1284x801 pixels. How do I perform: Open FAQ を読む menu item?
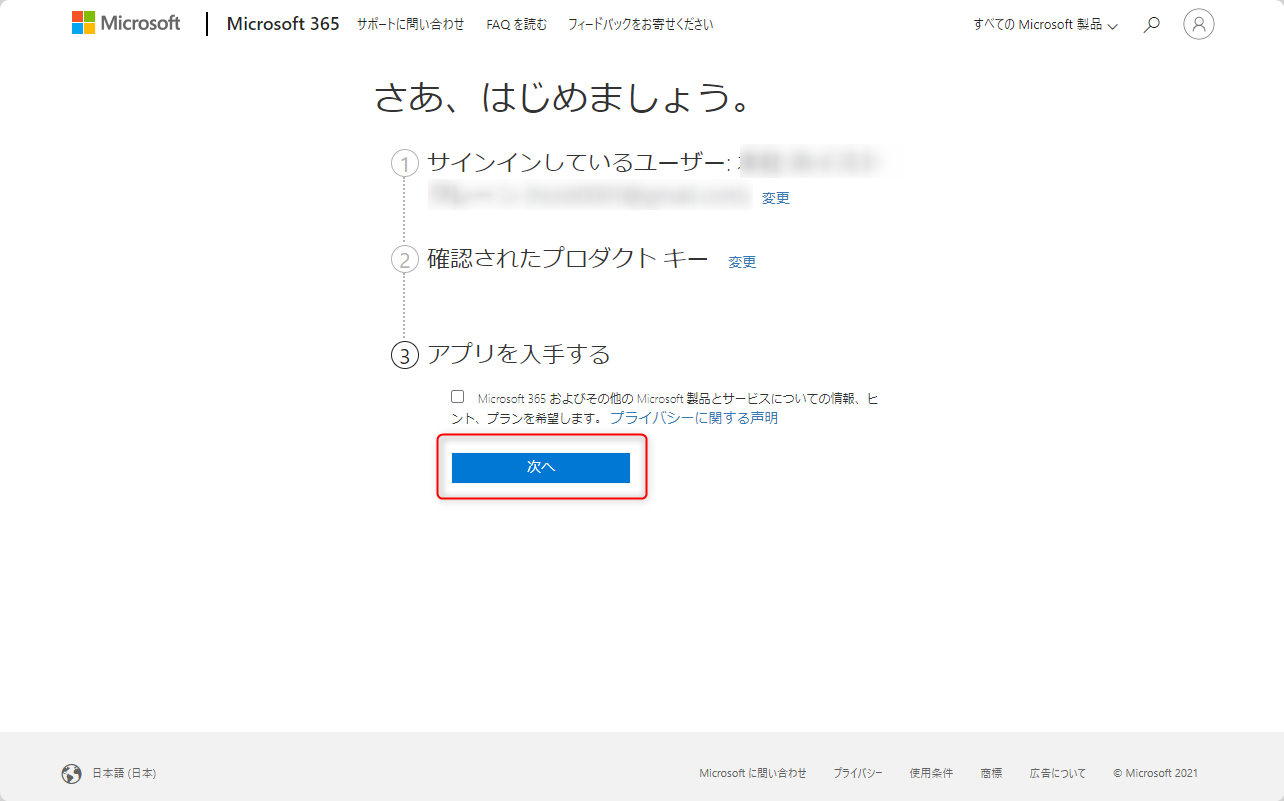(x=517, y=24)
